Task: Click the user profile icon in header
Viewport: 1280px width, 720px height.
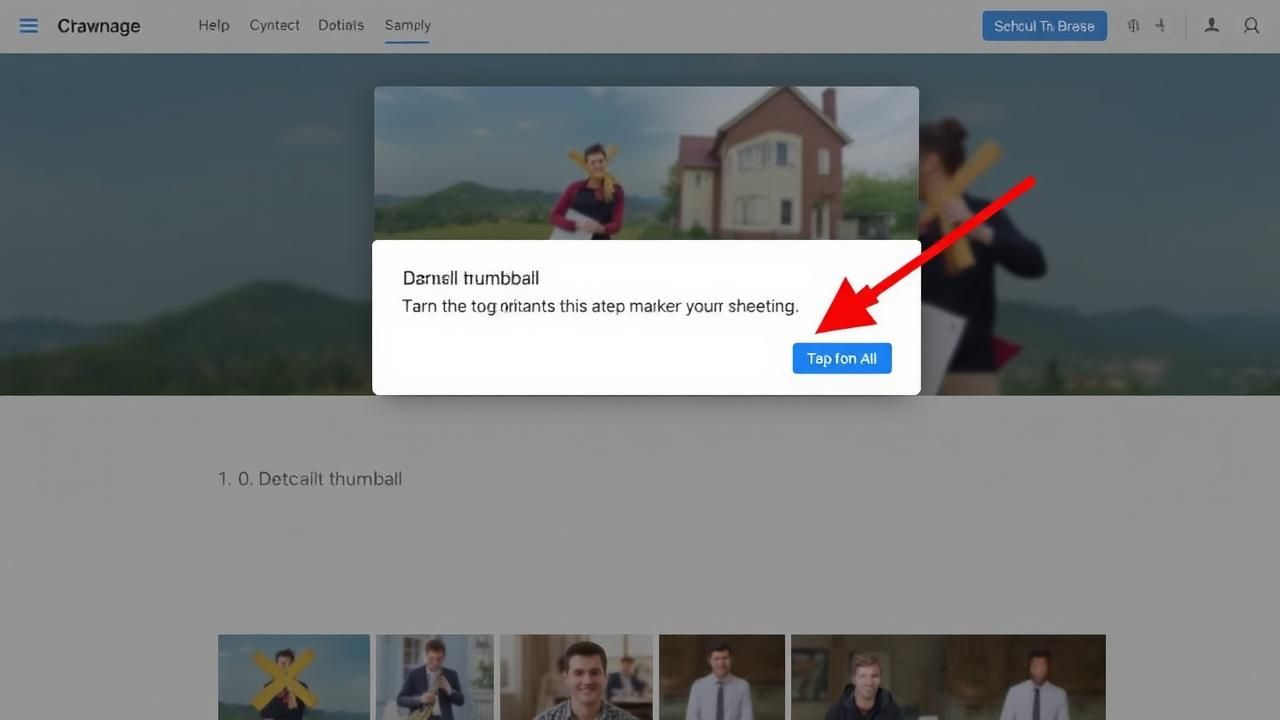Action: tap(1211, 26)
